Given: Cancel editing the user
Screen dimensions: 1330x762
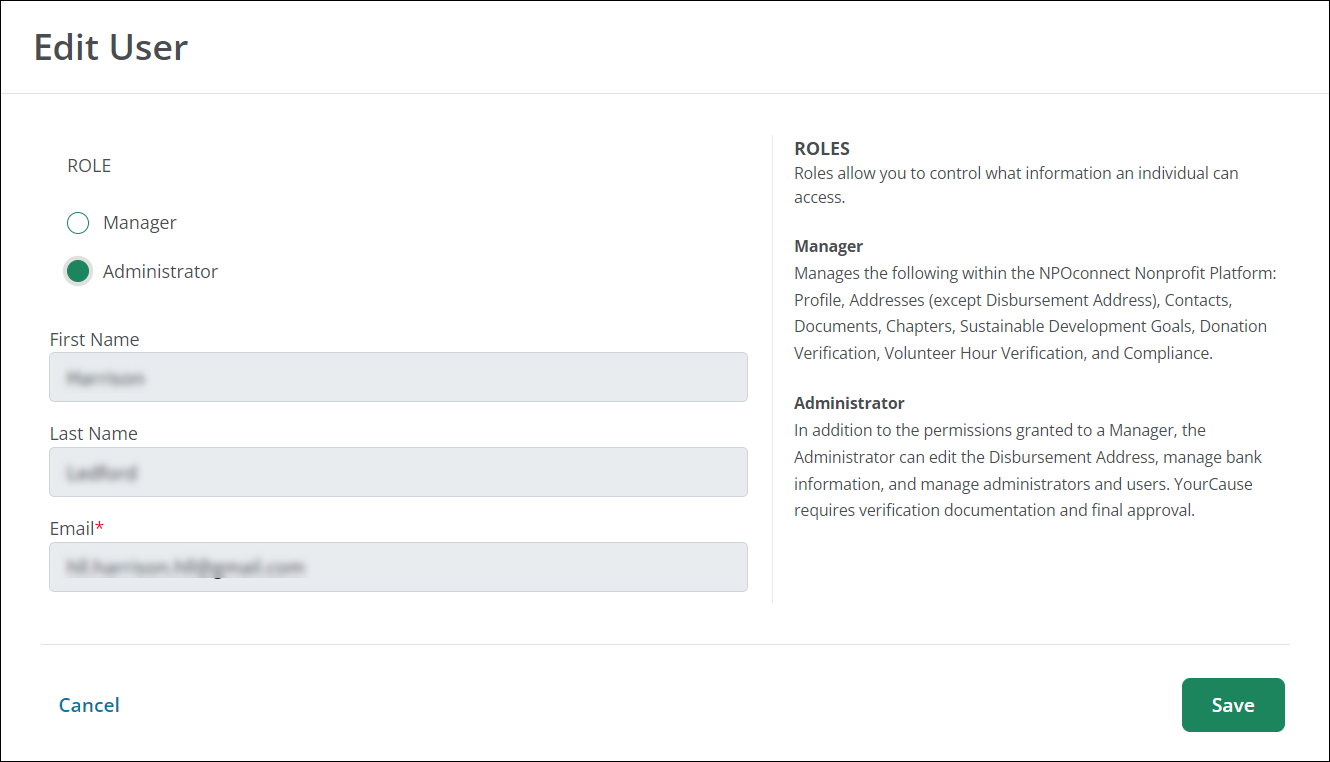Looking at the screenshot, I should [x=89, y=705].
